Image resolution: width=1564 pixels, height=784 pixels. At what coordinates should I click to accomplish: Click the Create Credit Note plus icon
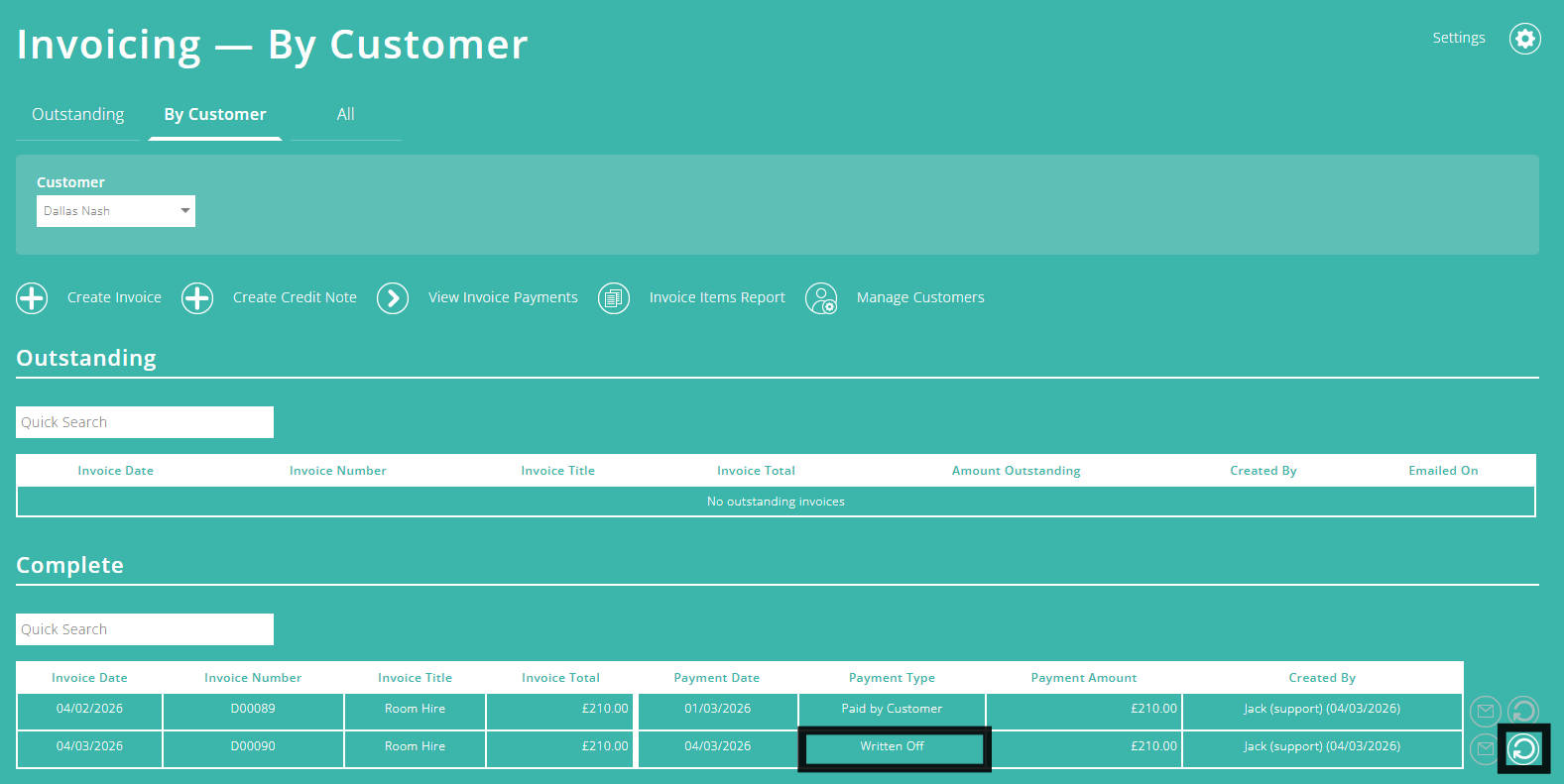[197, 297]
